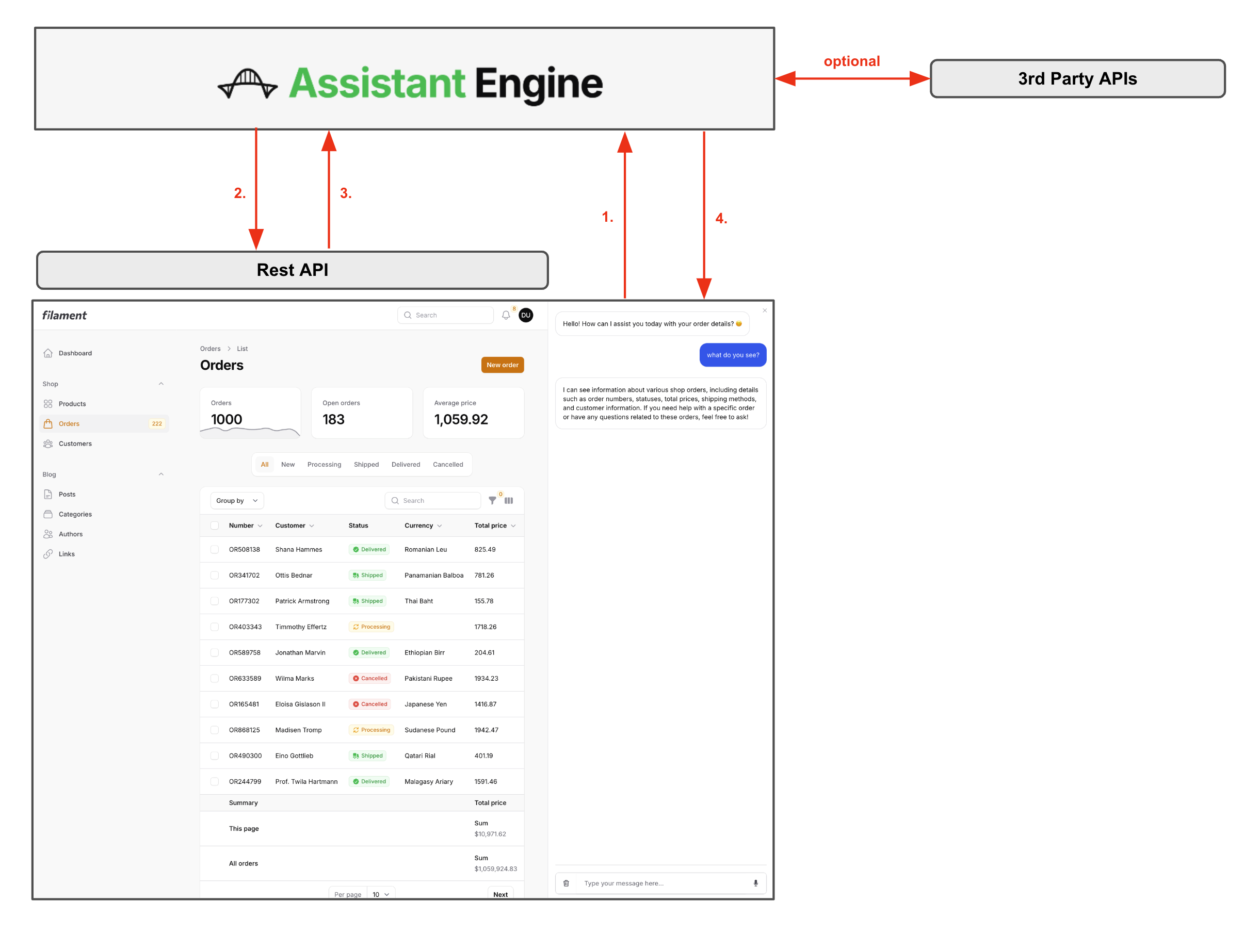Expand the Shop section collapse toggle
Viewport: 1260px width, 952px height.
tap(161, 384)
